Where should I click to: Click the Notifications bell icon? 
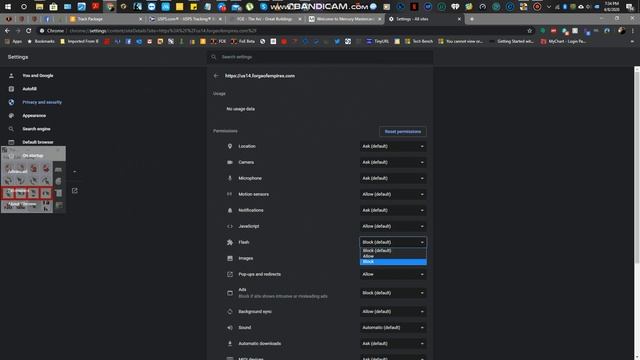point(230,210)
